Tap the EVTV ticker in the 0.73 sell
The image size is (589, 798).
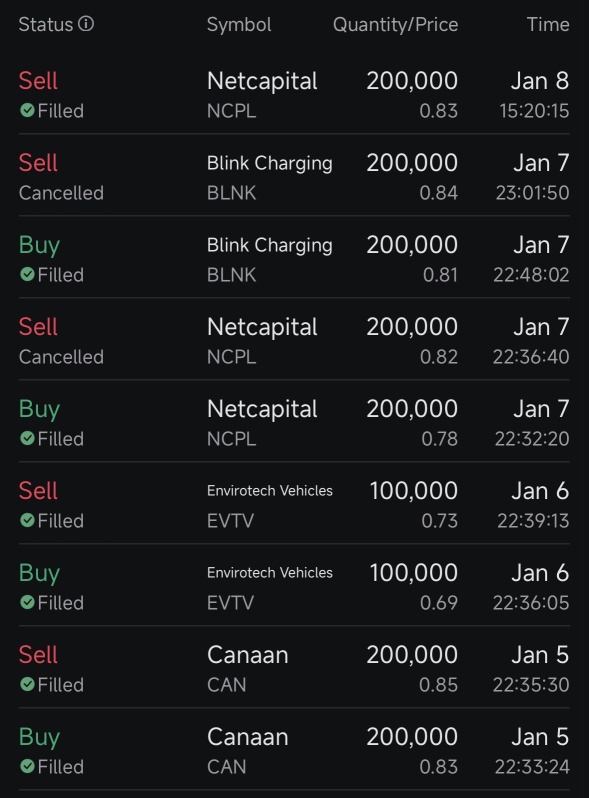(x=230, y=521)
